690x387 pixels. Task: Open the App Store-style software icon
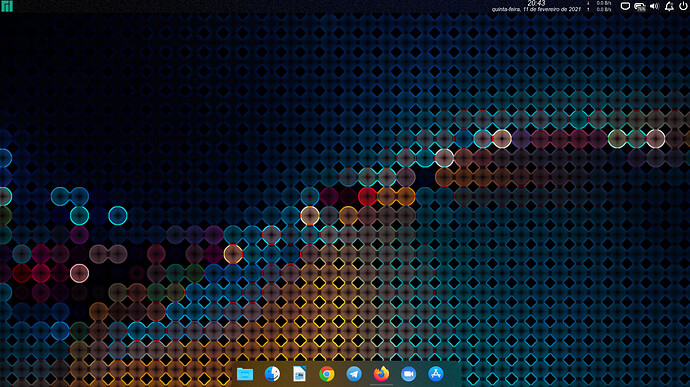pos(436,374)
